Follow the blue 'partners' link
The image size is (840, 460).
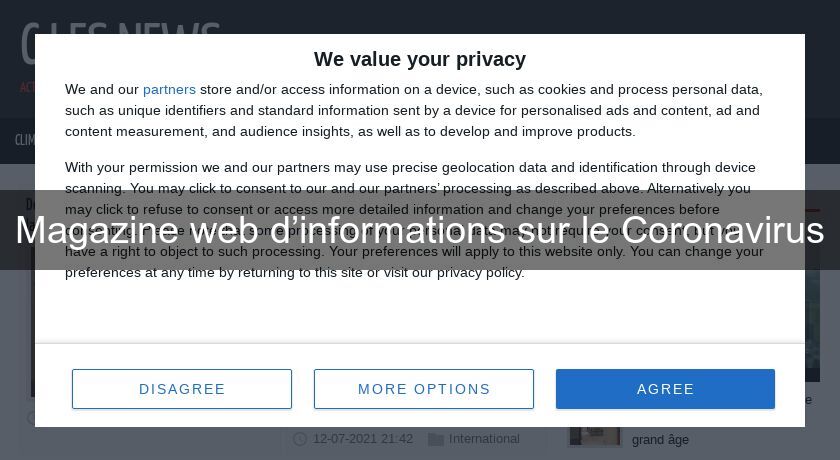pos(169,89)
